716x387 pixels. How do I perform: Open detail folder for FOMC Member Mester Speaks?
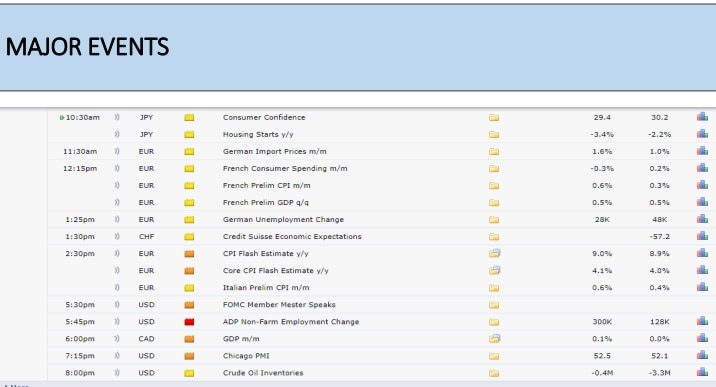(x=494, y=305)
